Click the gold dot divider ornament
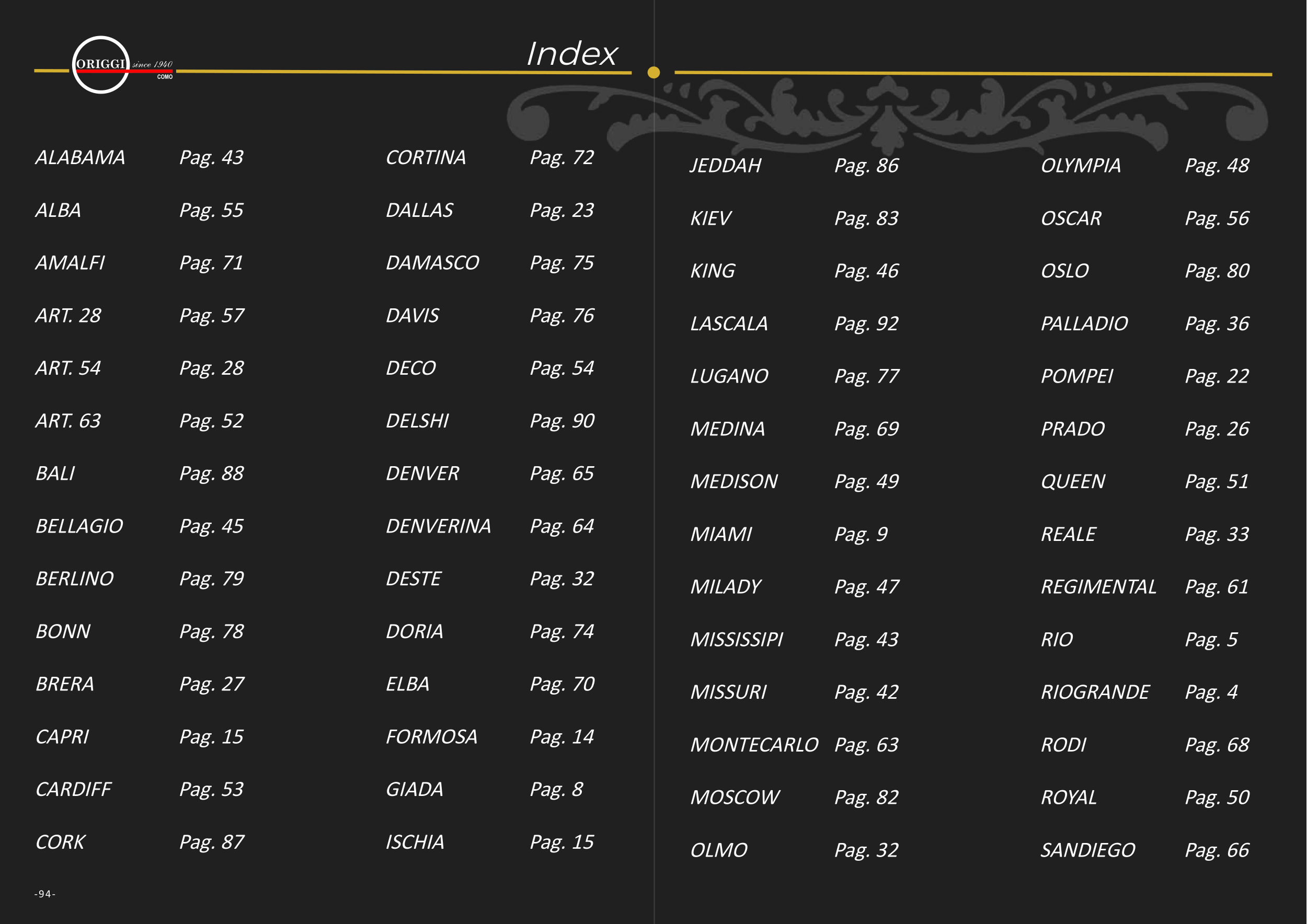The width and height of the screenshot is (1307, 924). coord(653,72)
